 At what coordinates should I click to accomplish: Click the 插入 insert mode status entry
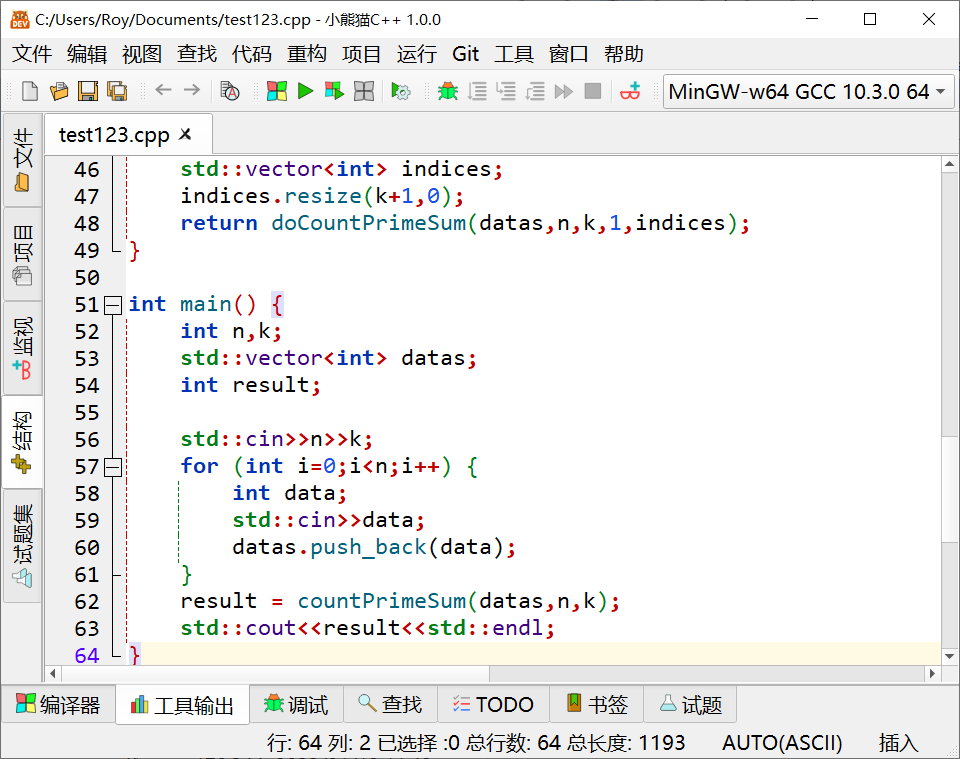(x=898, y=743)
